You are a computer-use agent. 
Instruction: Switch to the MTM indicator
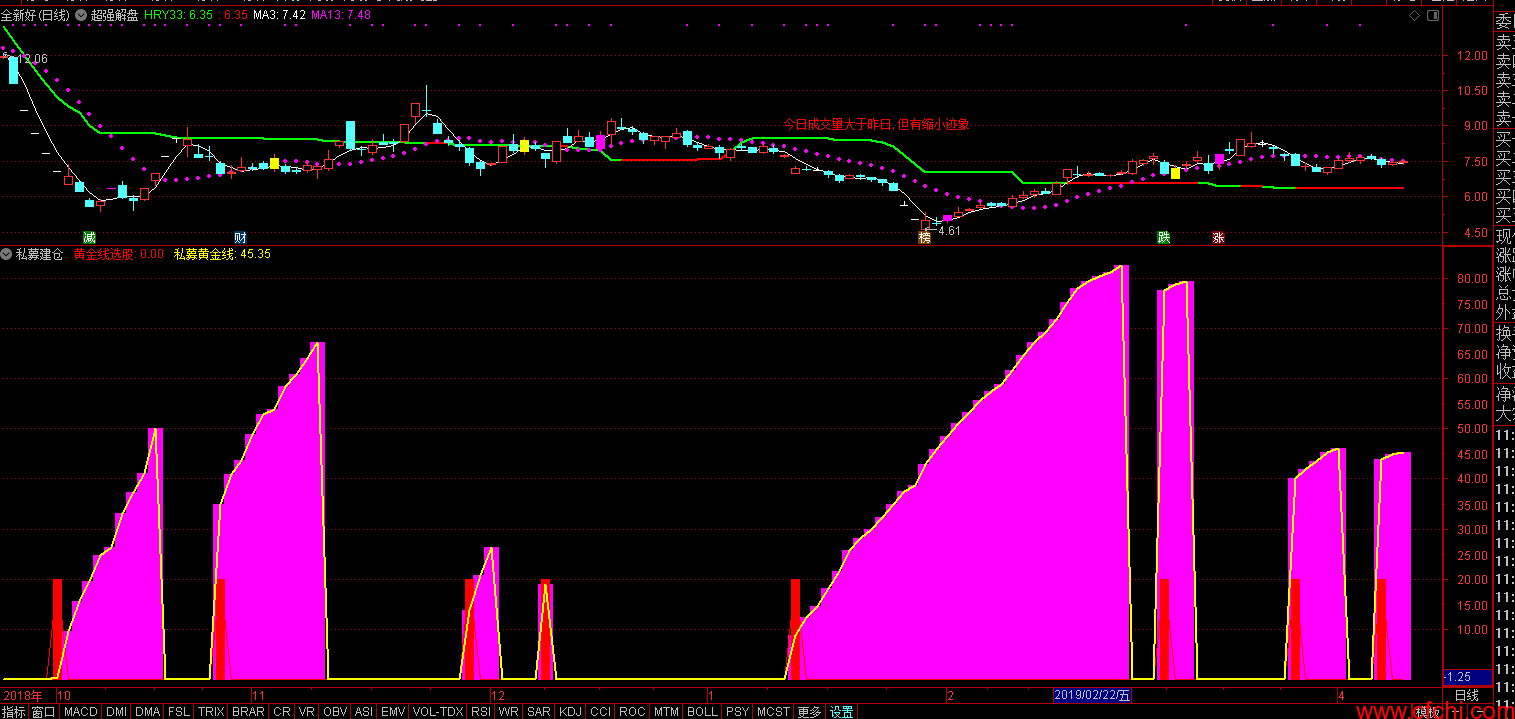667,712
